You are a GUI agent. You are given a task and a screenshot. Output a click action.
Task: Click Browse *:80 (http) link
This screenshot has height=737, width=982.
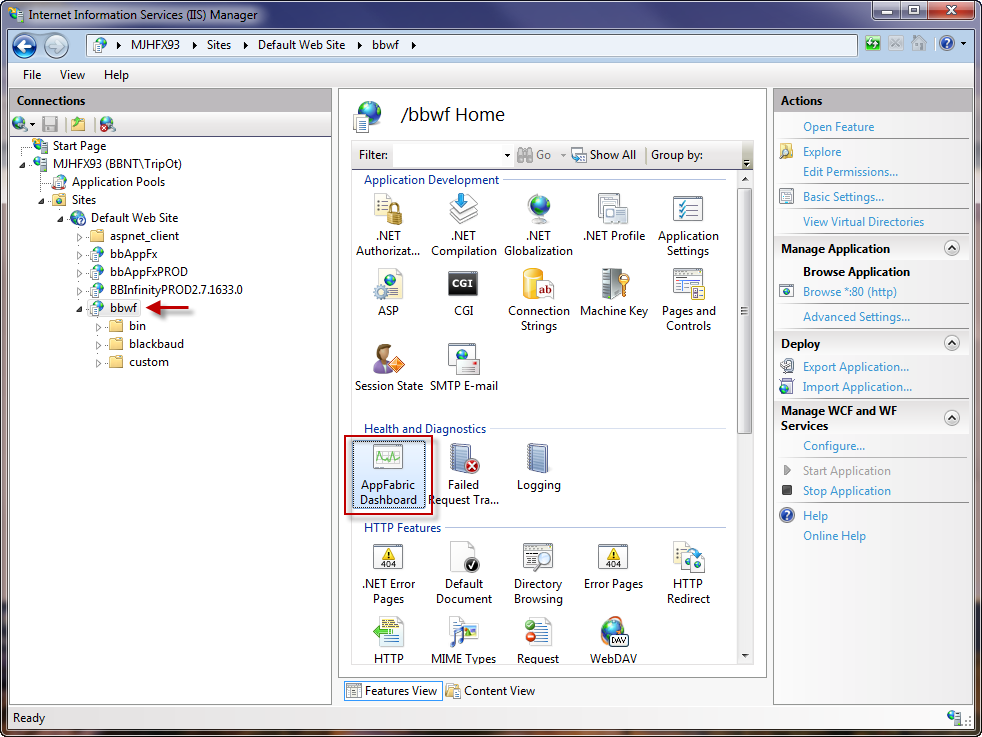tap(849, 292)
